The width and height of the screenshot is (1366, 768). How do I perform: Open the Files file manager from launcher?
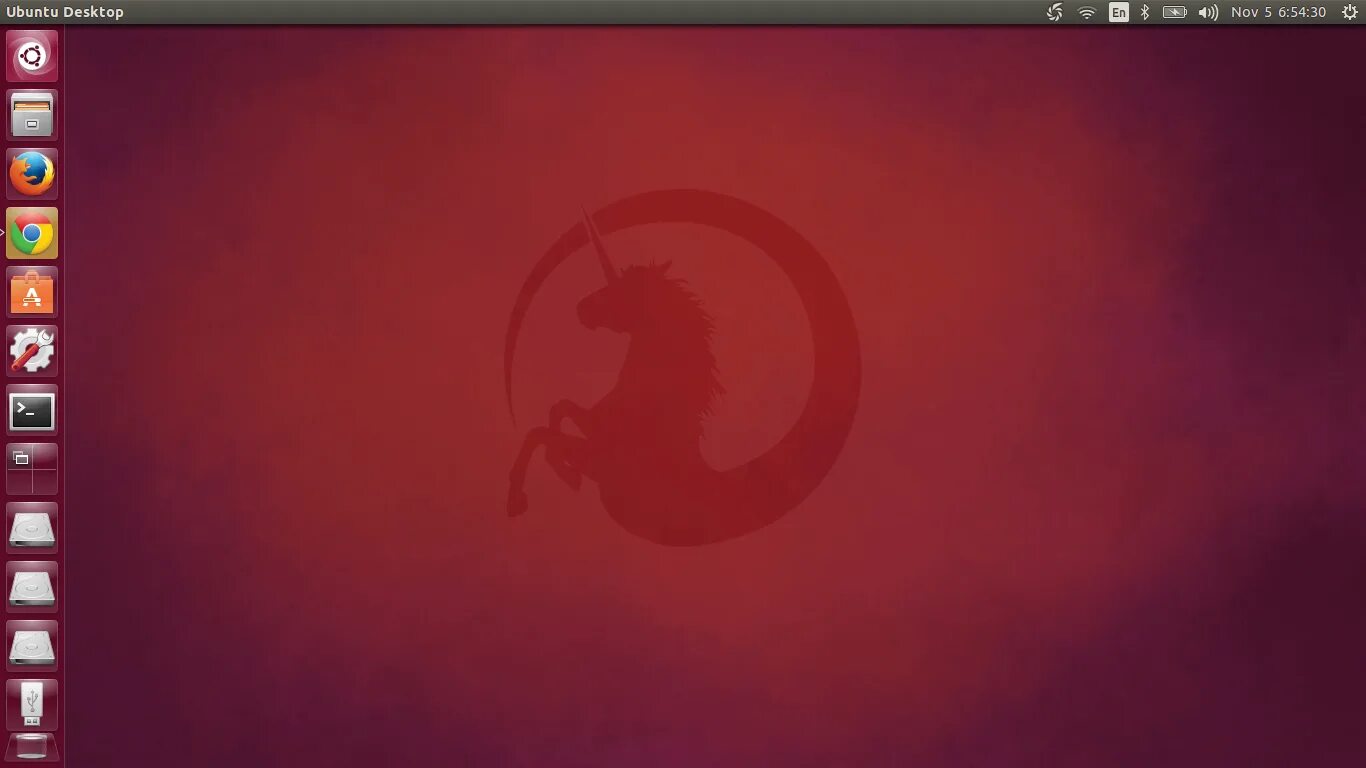coord(32,115)
